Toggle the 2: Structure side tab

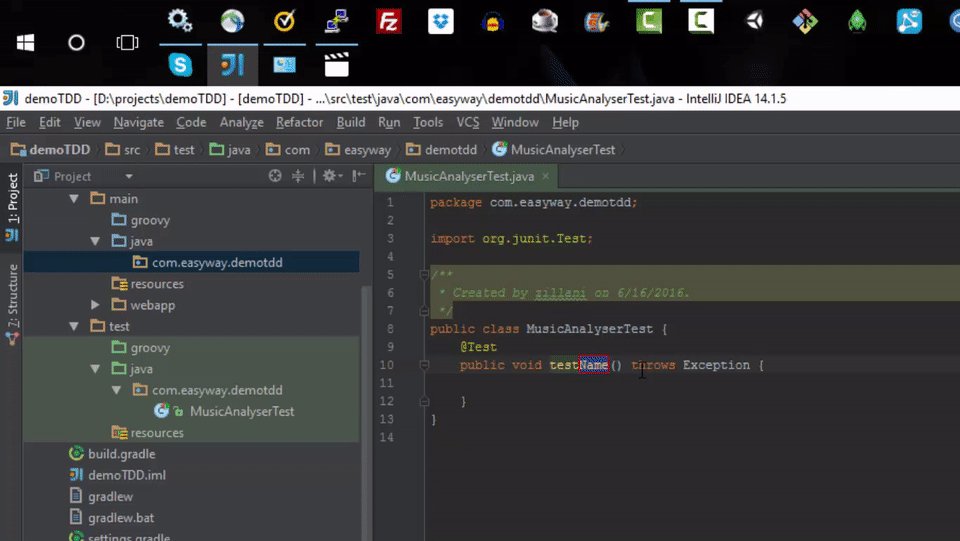click(12, 304)
